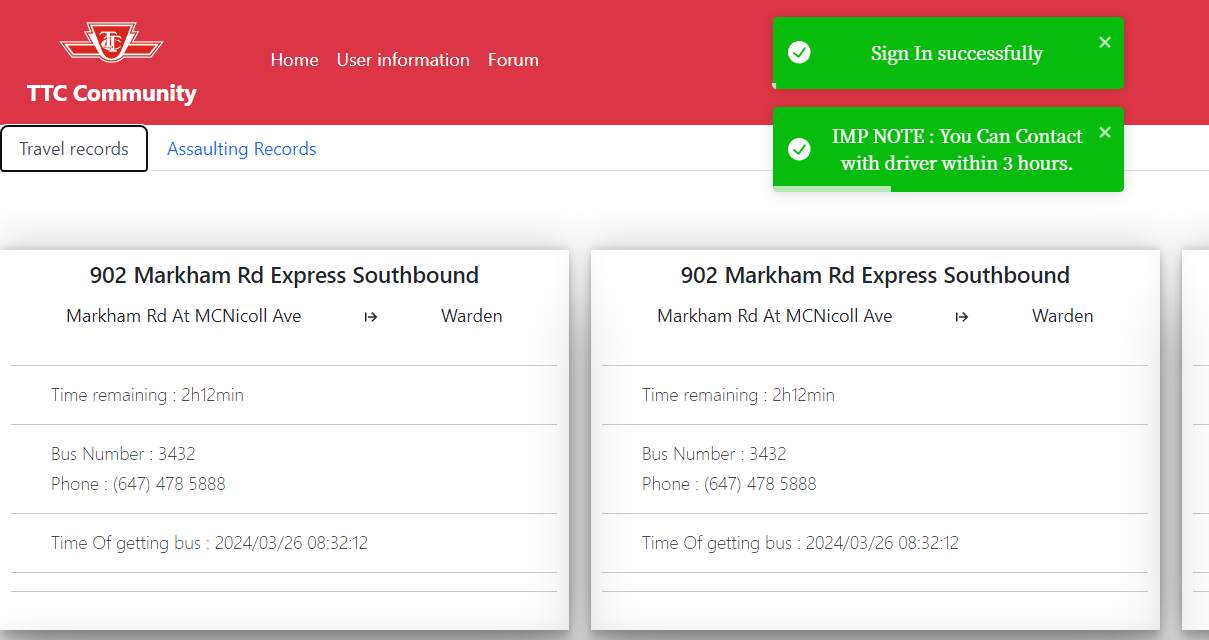Select the Travel records tab
Image resolution: width=1209 pixels, height=640 pixels.
pyautogui.click(x=74, y=149)
